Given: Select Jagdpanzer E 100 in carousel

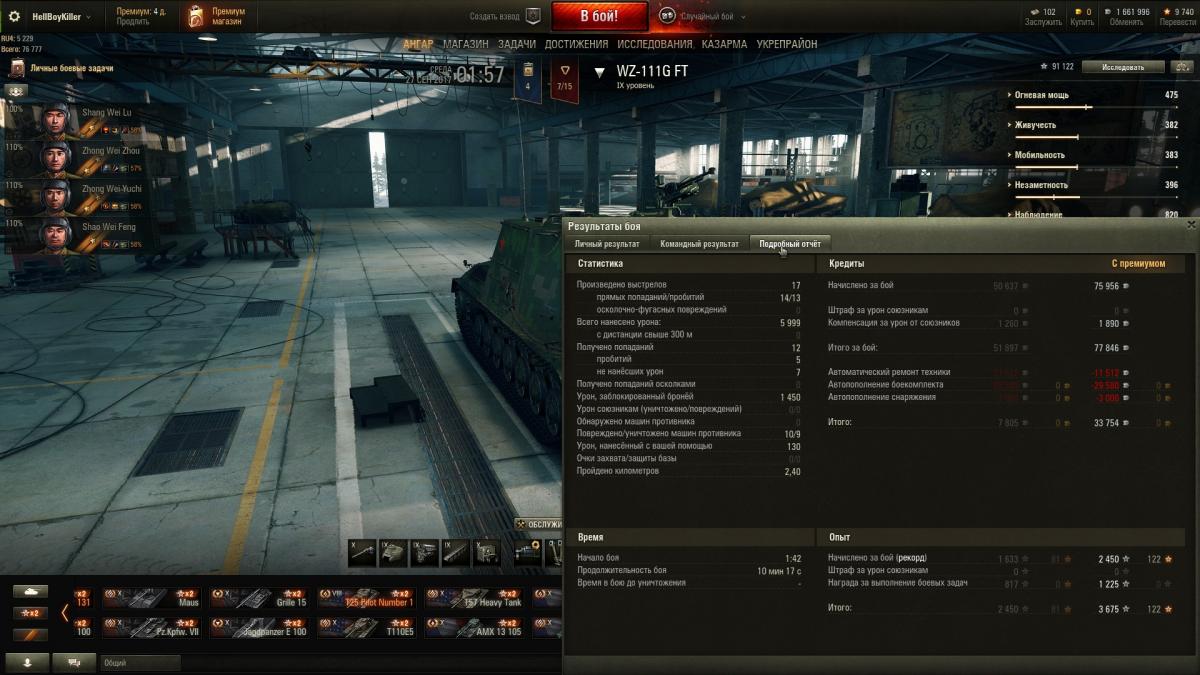Looking at the screenshot, I should point(259,628).
